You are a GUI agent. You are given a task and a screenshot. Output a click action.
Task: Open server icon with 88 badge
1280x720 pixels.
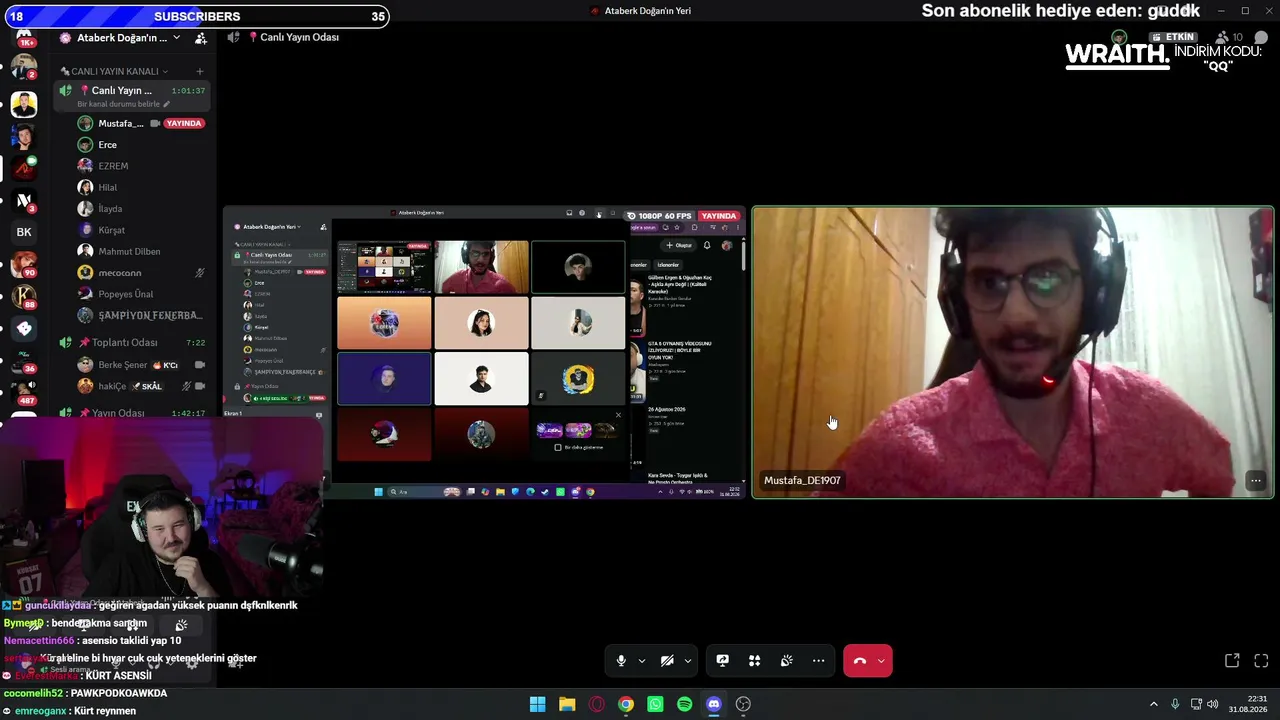point(24,296)
